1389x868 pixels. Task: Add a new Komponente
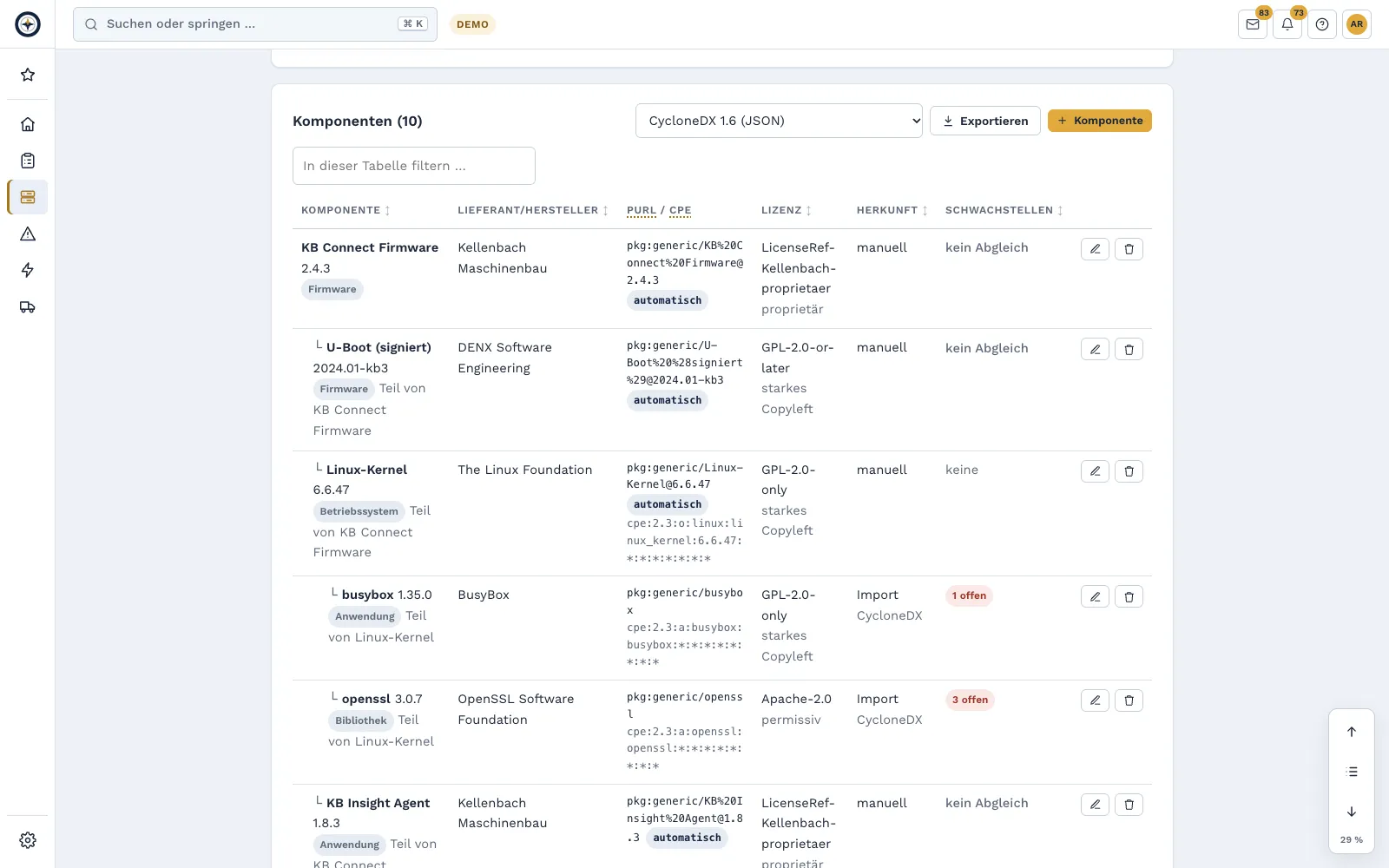(1100, 121)
